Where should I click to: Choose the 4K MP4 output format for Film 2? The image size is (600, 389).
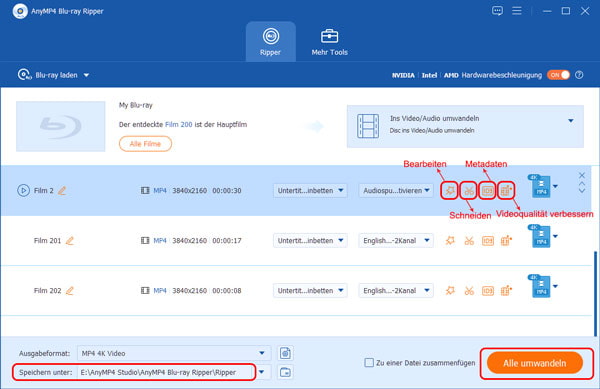(x=543, y=186)
